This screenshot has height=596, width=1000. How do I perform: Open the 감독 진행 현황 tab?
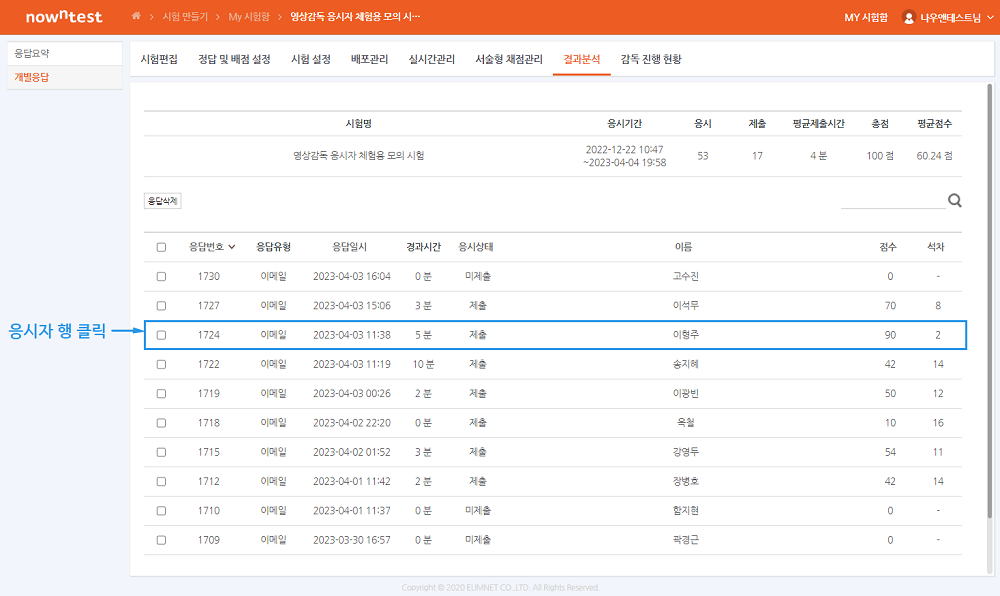tap(651, 59)
